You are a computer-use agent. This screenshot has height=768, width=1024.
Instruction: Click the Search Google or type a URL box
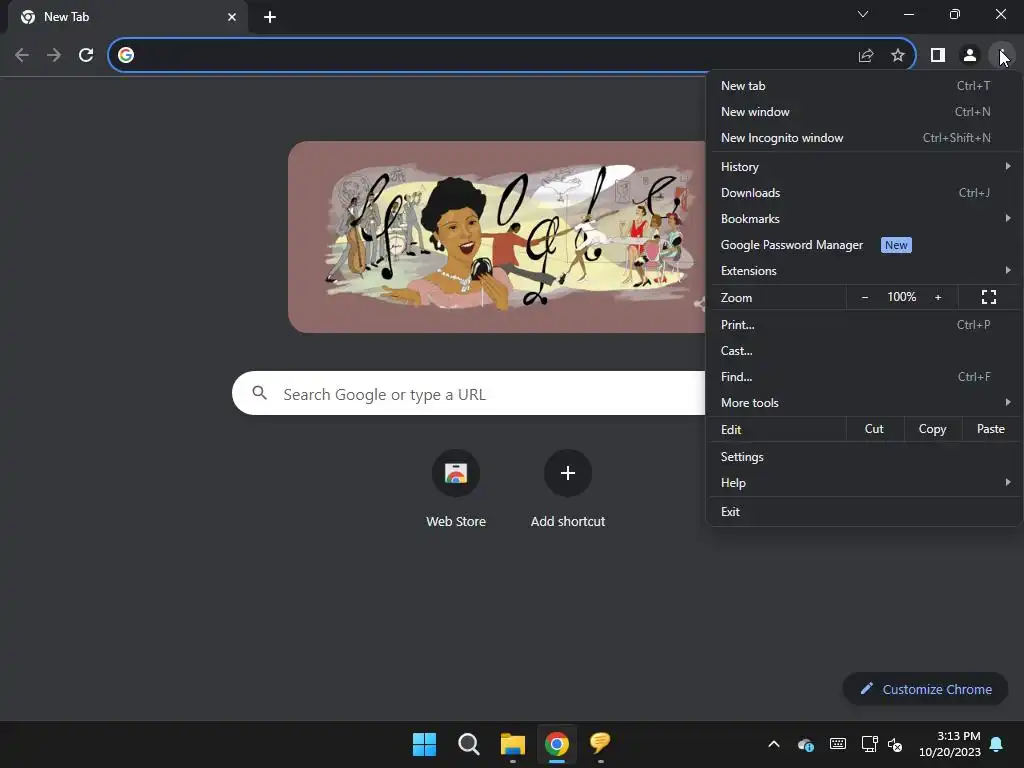(x=469, y=393)
